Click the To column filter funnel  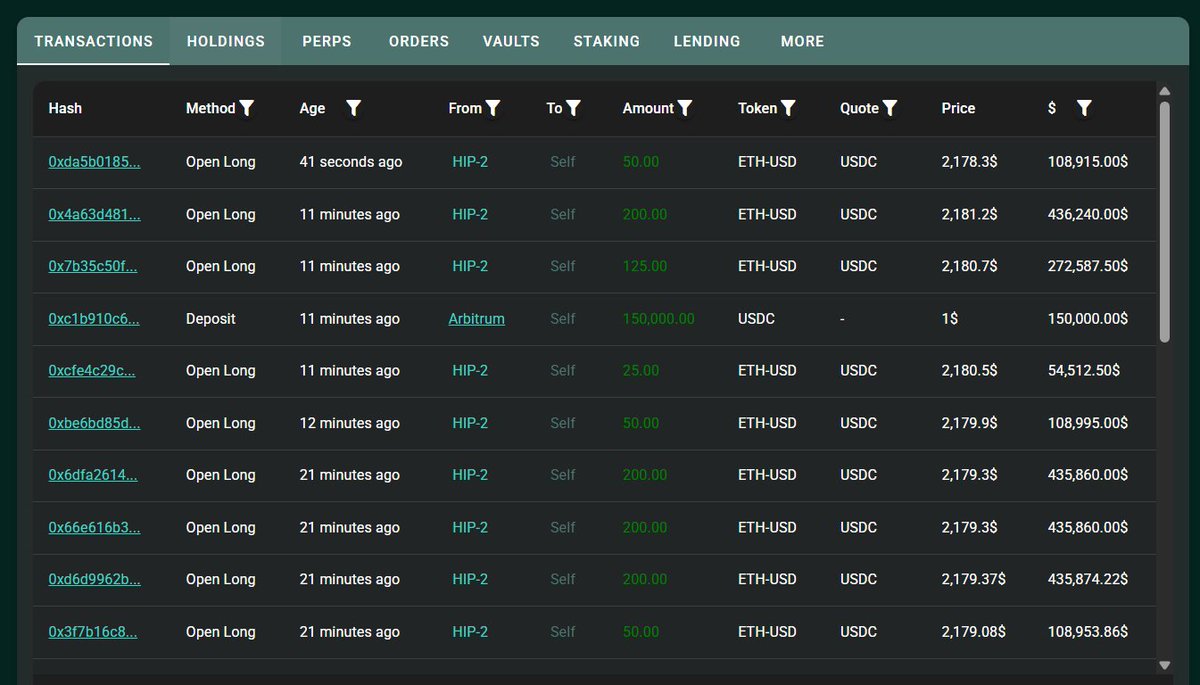click(x=573, y=108)
